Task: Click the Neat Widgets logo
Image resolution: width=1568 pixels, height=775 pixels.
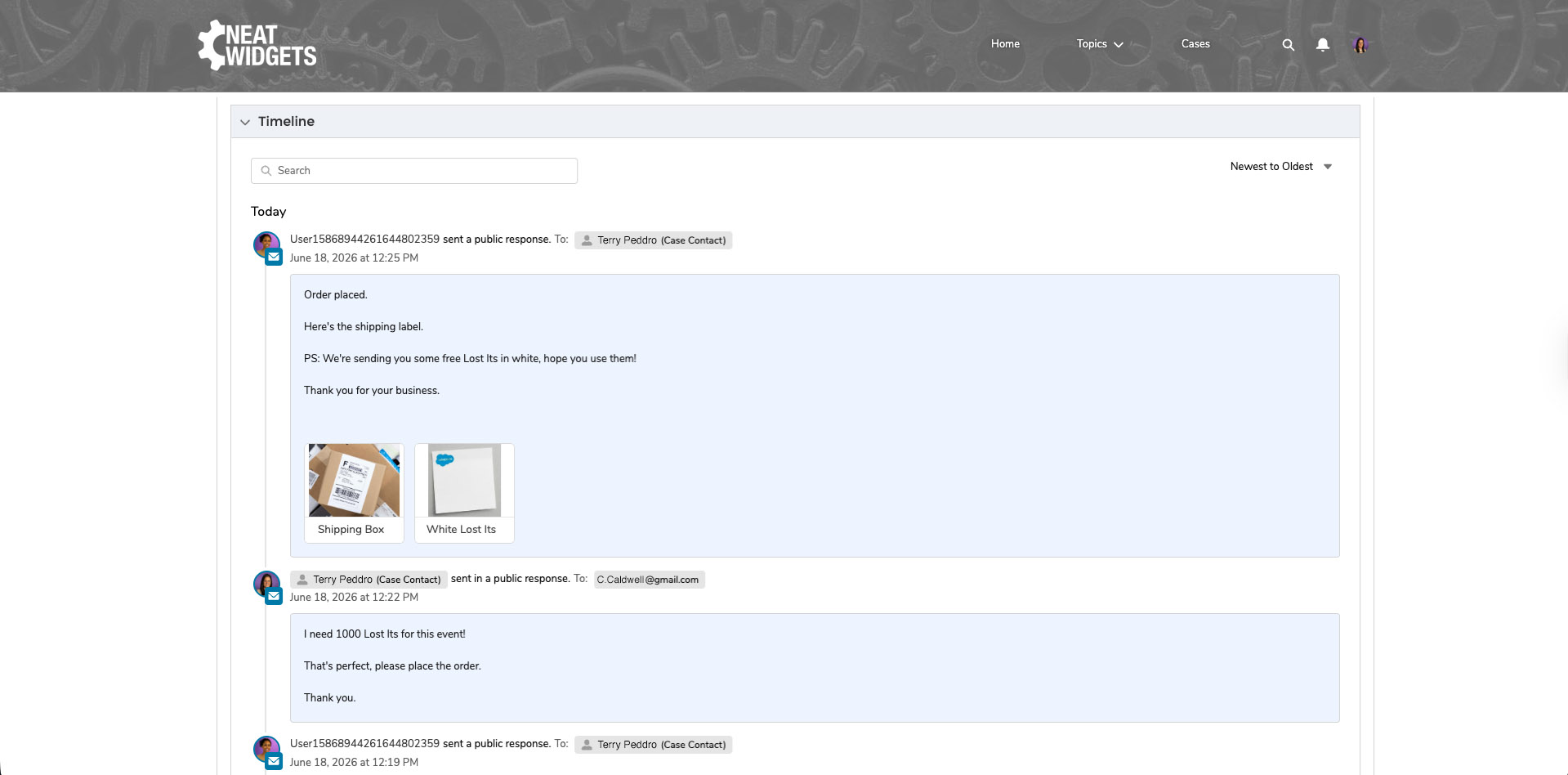Action: click(257, 45)
